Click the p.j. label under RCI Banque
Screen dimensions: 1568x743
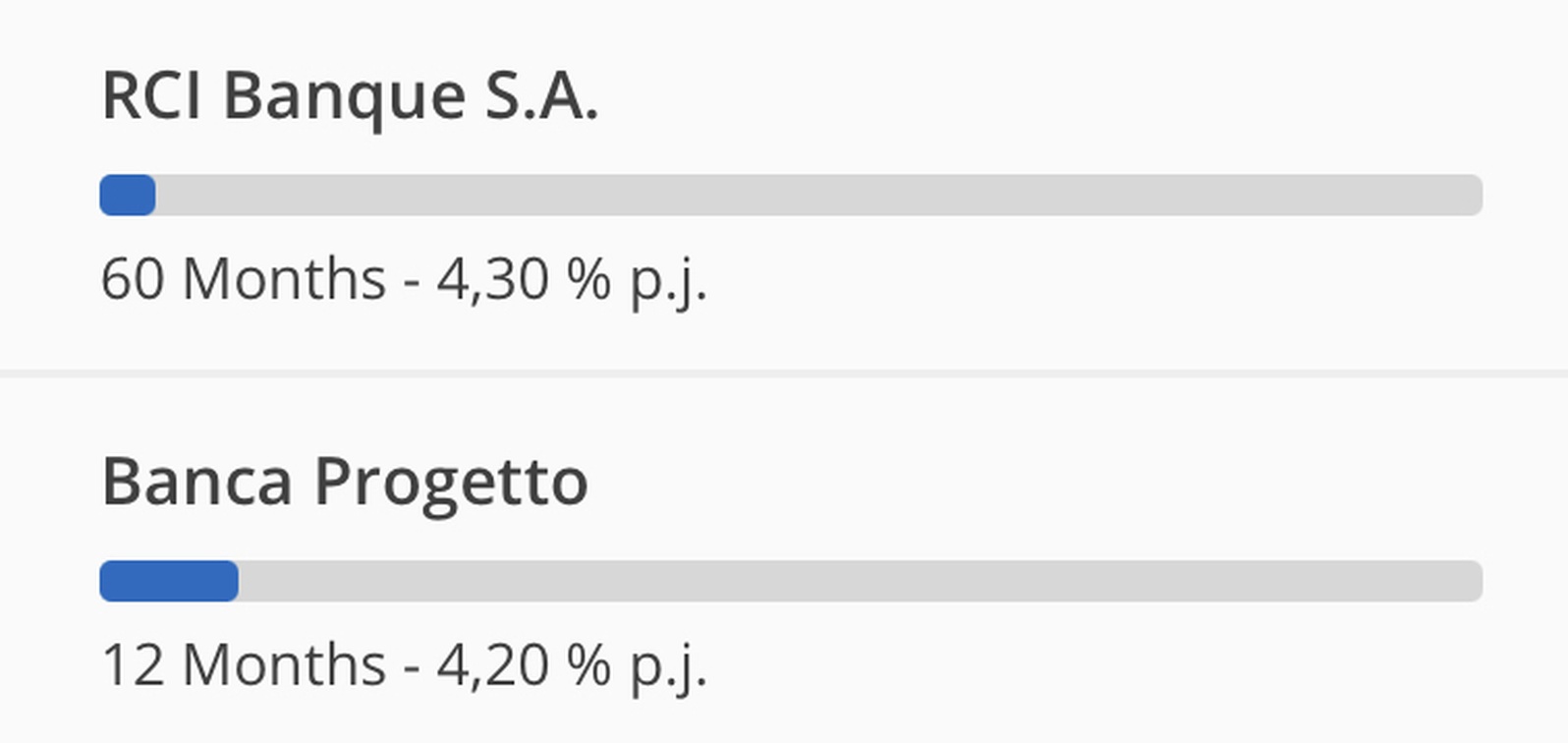pos(668,283)
